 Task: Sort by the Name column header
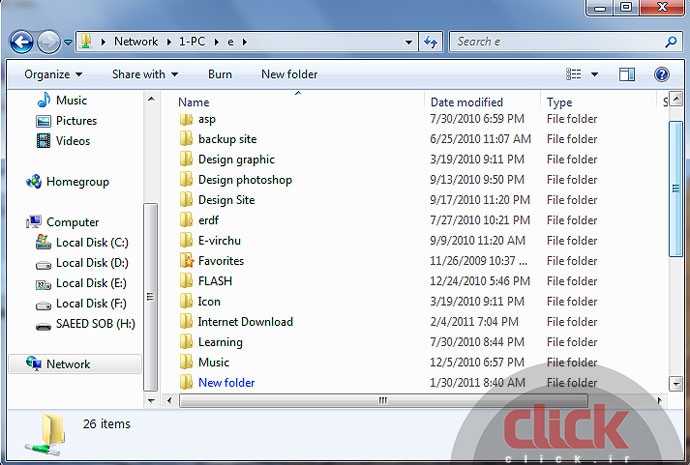194,102
